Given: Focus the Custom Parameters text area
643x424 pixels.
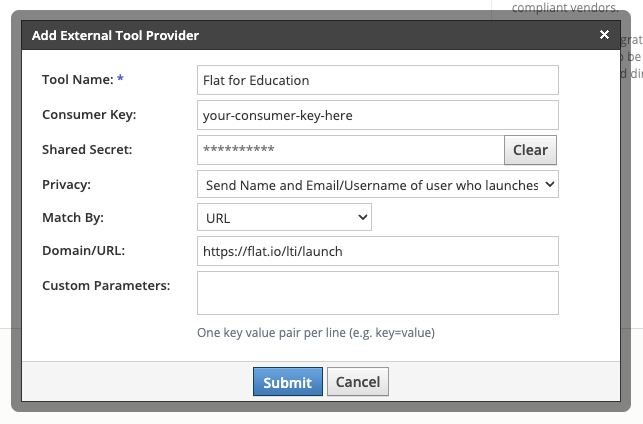Looking at the screenshot, I should coord(377,293).
